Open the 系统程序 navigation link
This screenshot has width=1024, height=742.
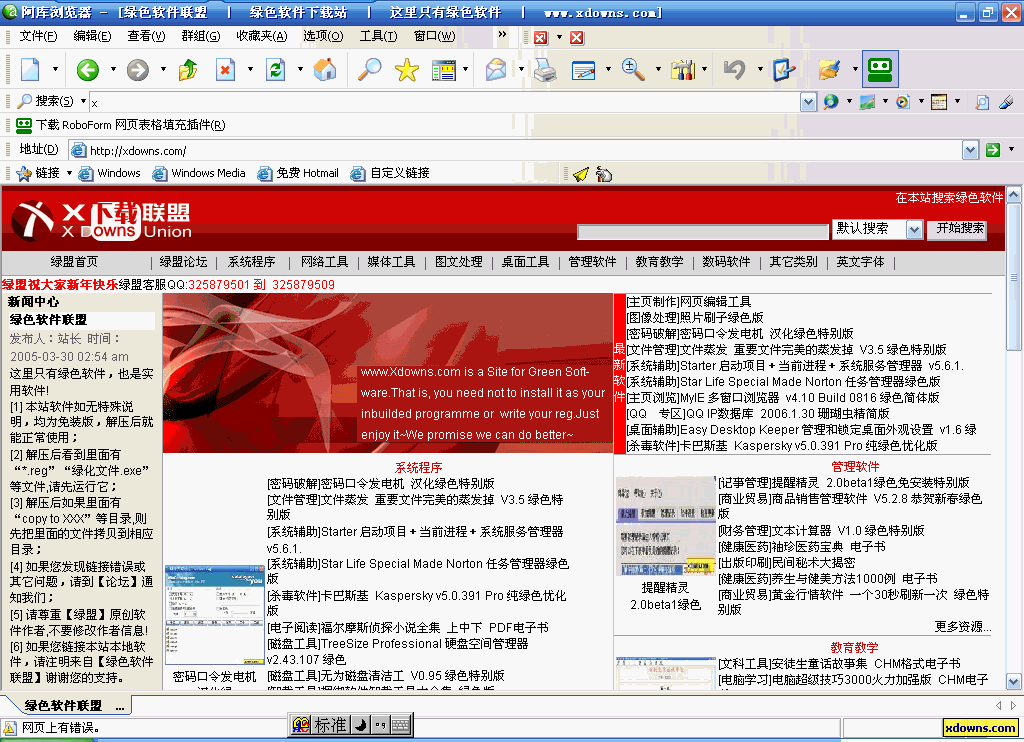(251, 262)
